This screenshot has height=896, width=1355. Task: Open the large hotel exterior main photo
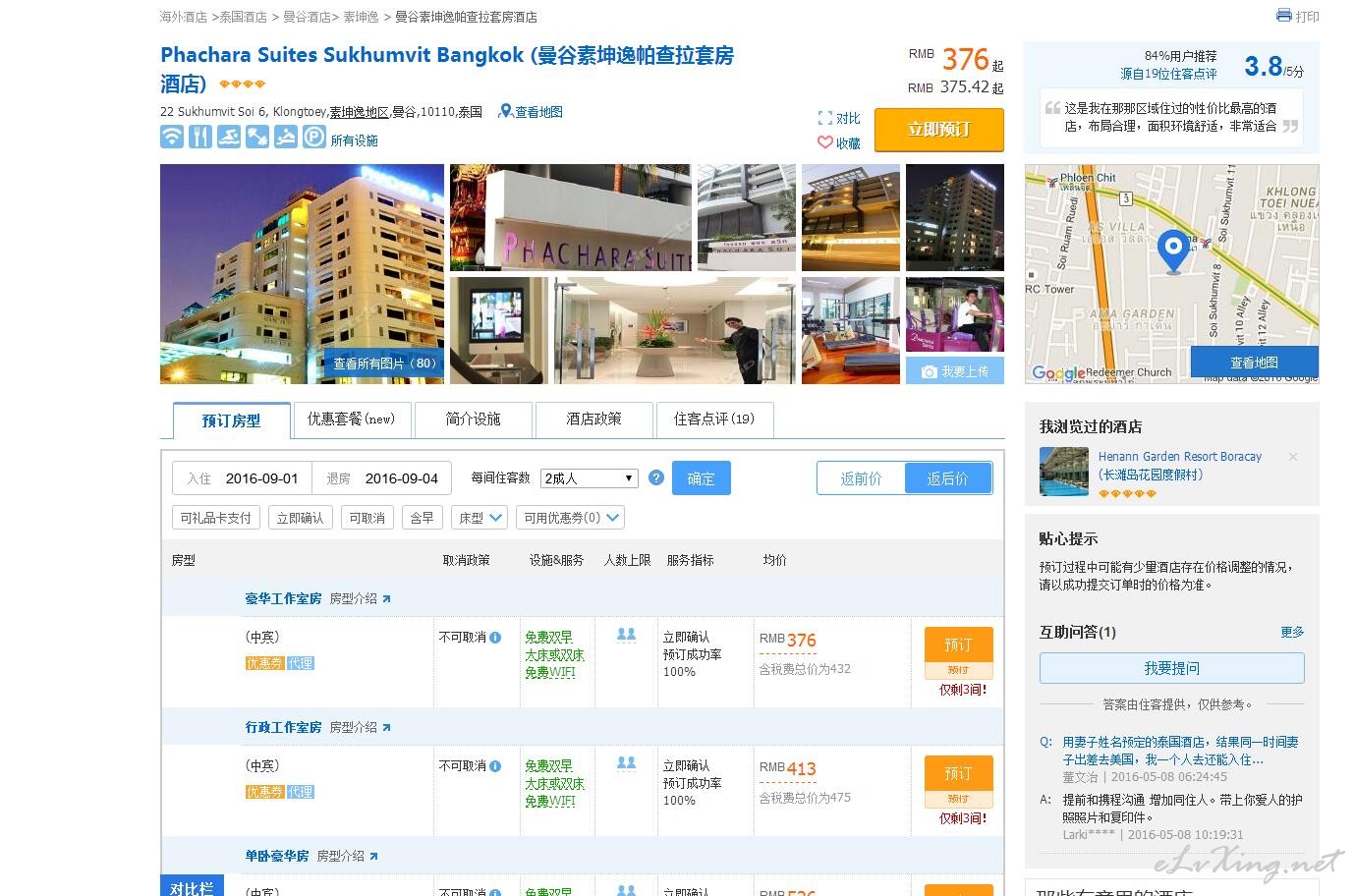pyautogui.click(x=302, y=274)
